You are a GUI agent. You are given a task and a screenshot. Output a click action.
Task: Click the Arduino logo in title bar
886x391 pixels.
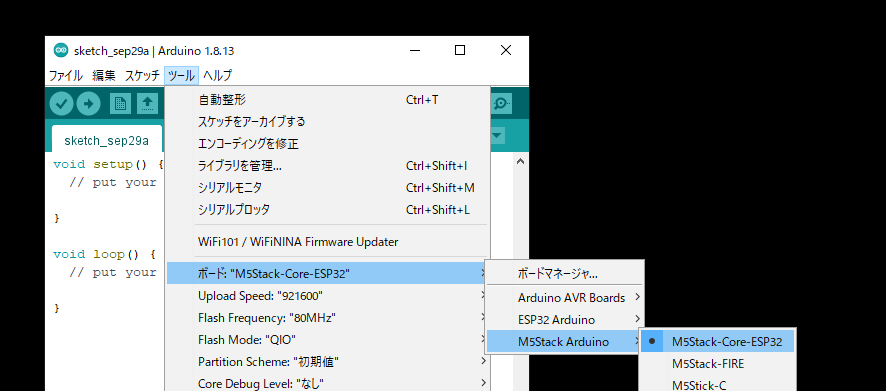pos(60,50)
